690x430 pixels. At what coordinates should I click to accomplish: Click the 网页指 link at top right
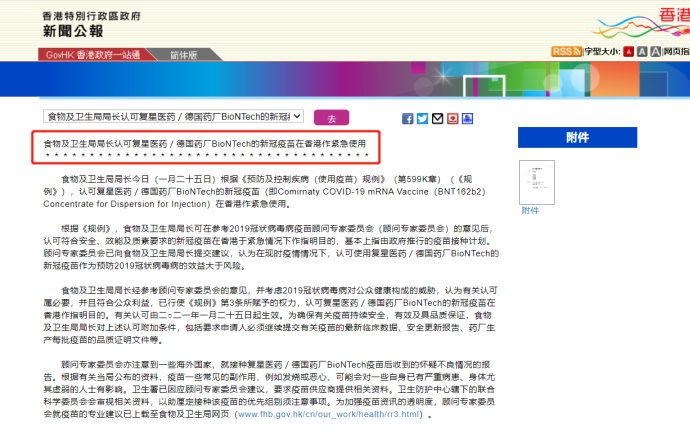tap(676, 51)
